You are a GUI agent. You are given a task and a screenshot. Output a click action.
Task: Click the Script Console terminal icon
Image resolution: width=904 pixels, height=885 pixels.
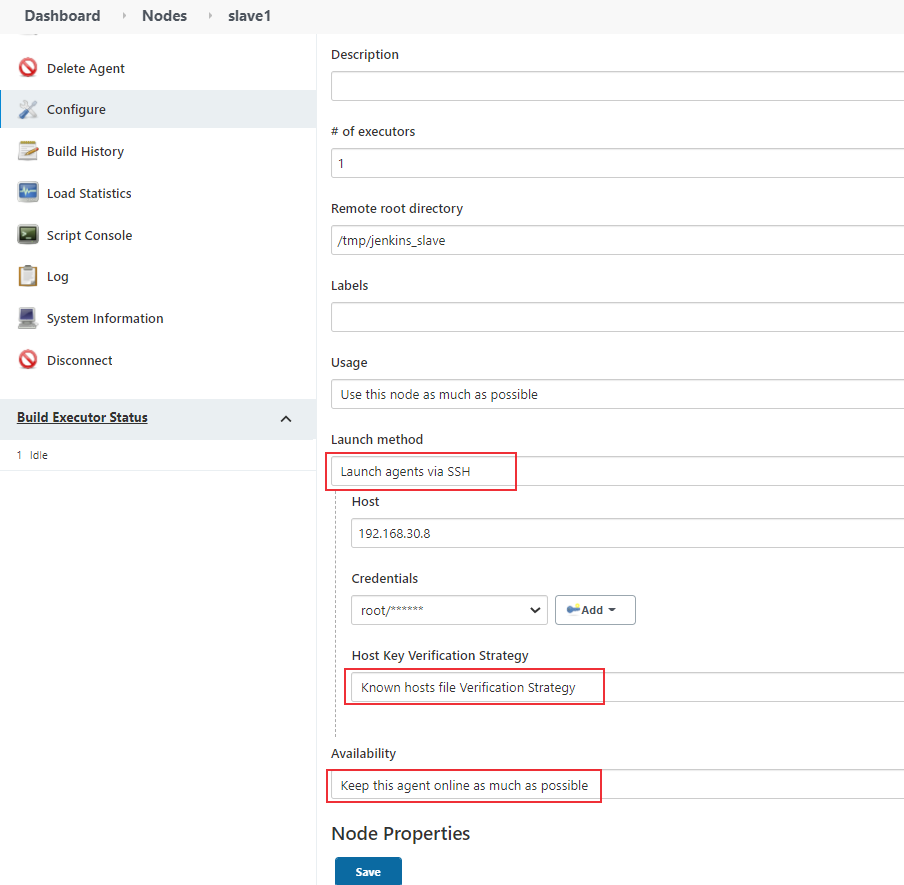click(28, 235)
